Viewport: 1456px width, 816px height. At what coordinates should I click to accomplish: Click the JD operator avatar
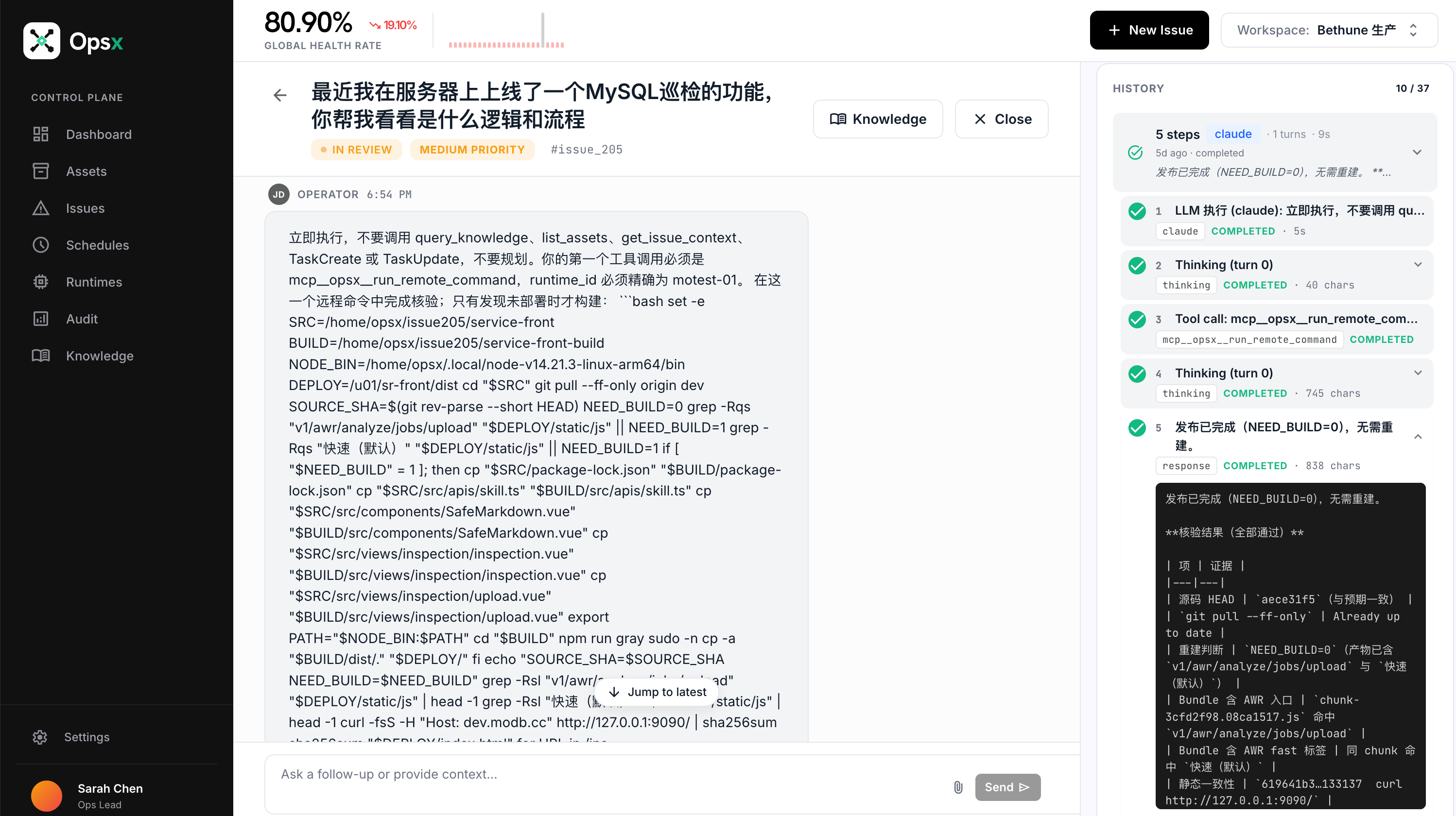click(278, 194)
